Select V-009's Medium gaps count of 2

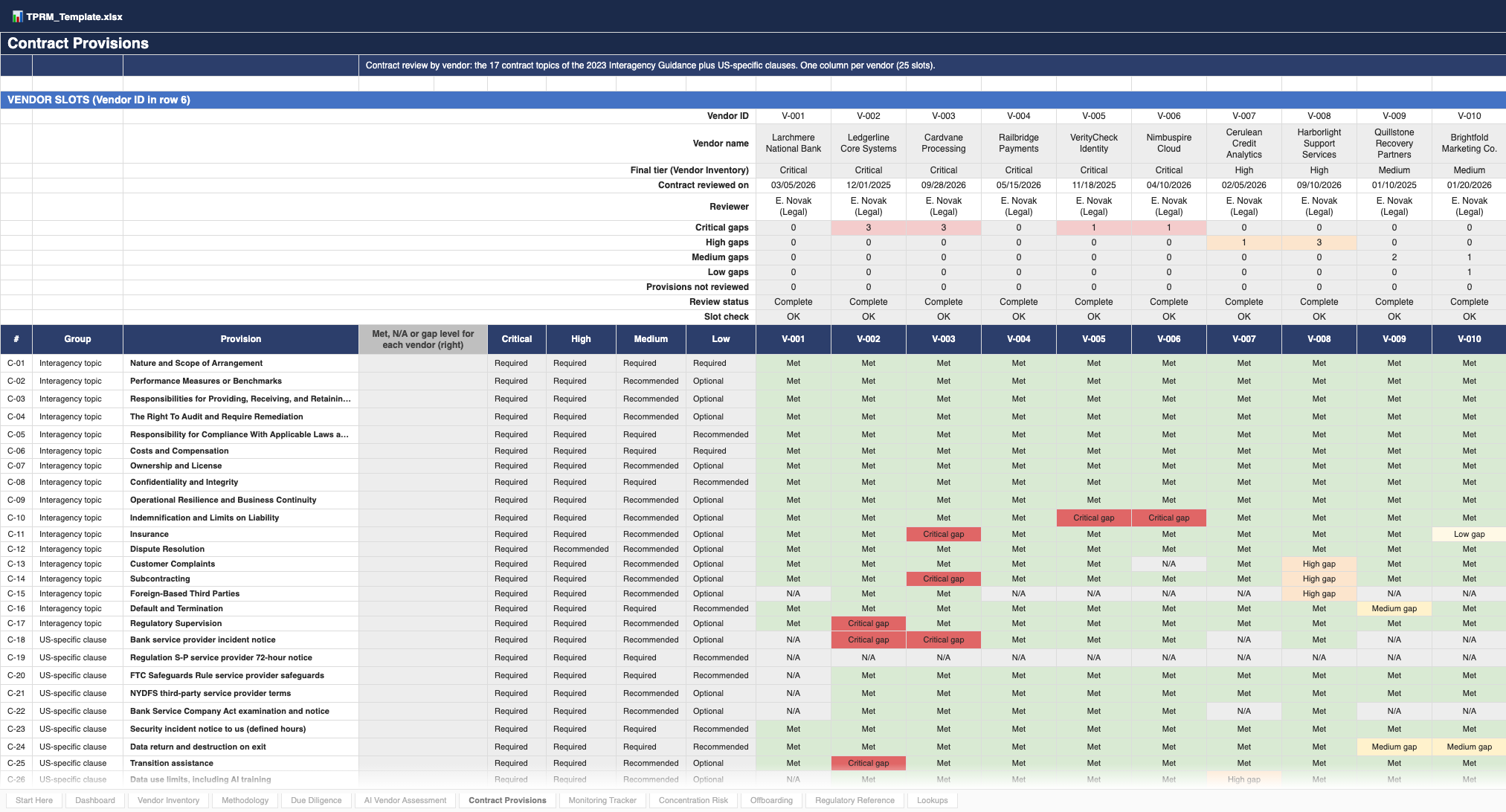pyautogui.click(x=1394, y=257)
